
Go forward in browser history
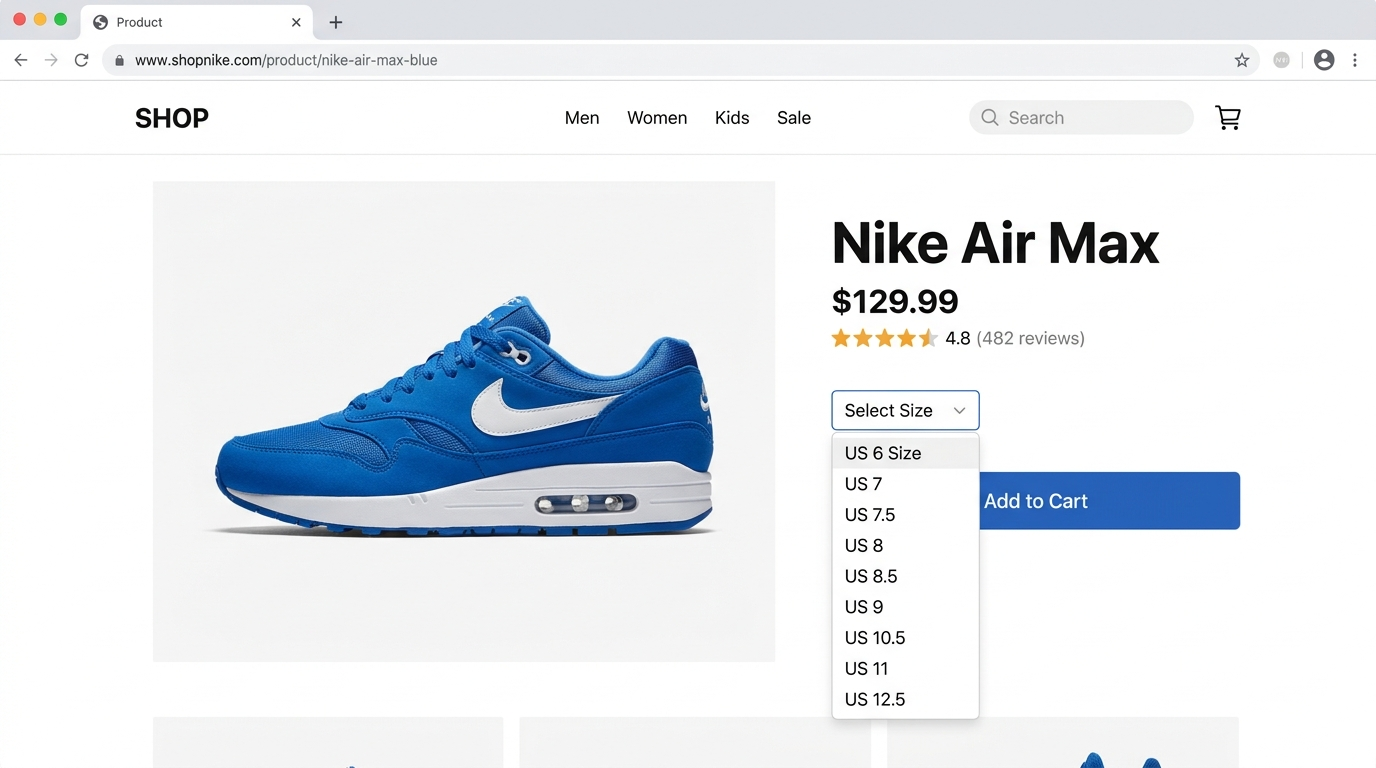(51, 60)
